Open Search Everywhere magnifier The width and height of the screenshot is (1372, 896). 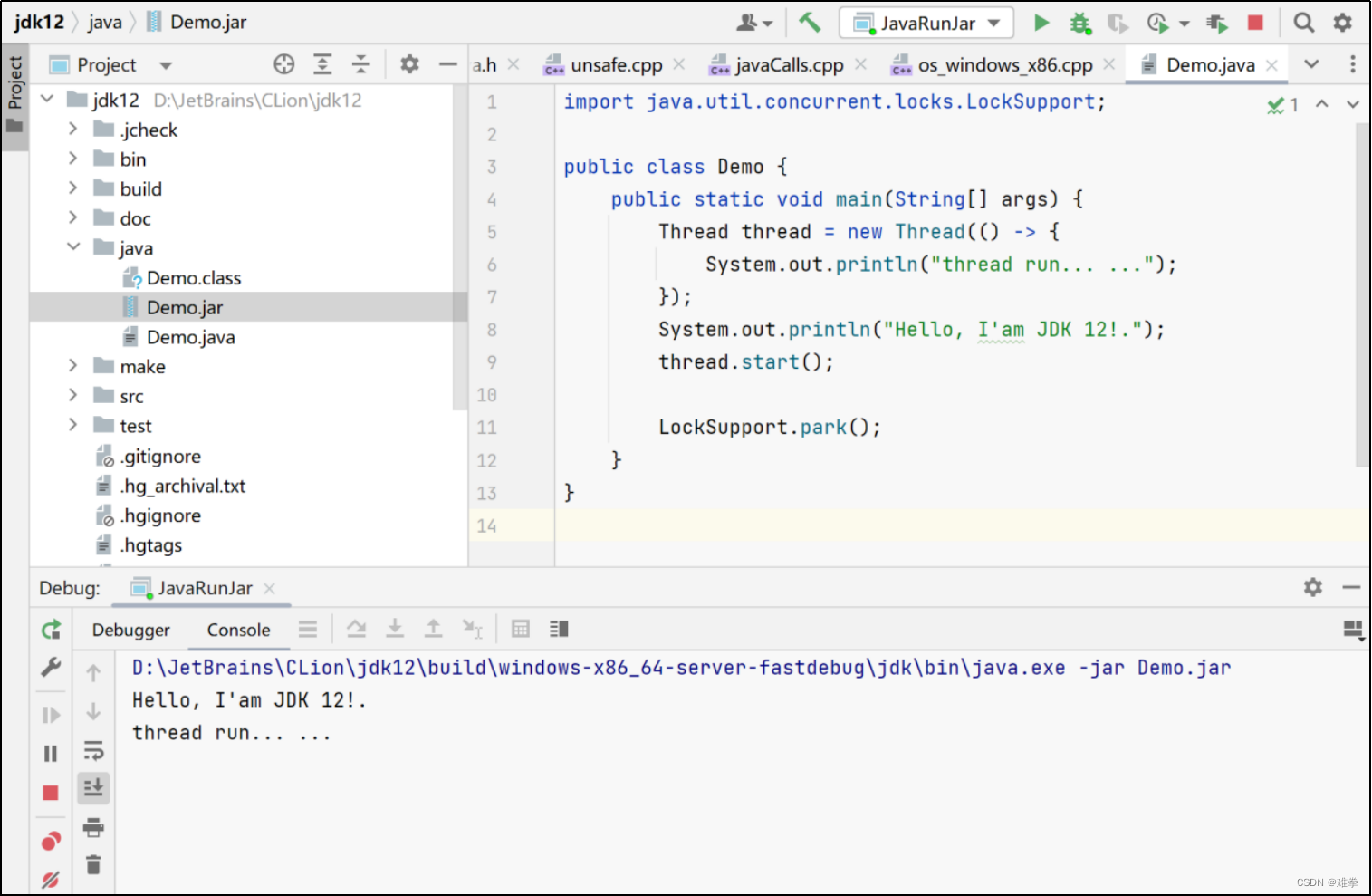point(1303,23)
